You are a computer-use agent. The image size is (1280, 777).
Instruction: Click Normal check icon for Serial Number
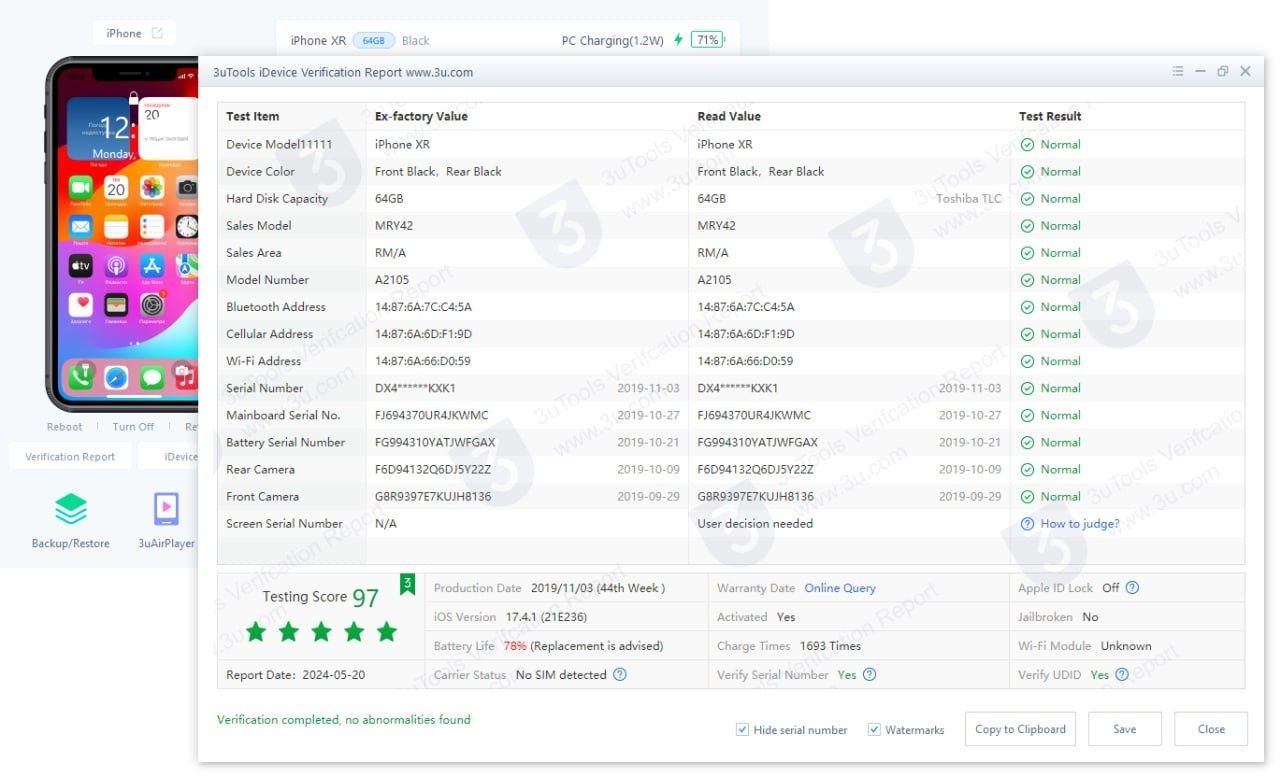pyautogui.click(x=1027, y=388)
